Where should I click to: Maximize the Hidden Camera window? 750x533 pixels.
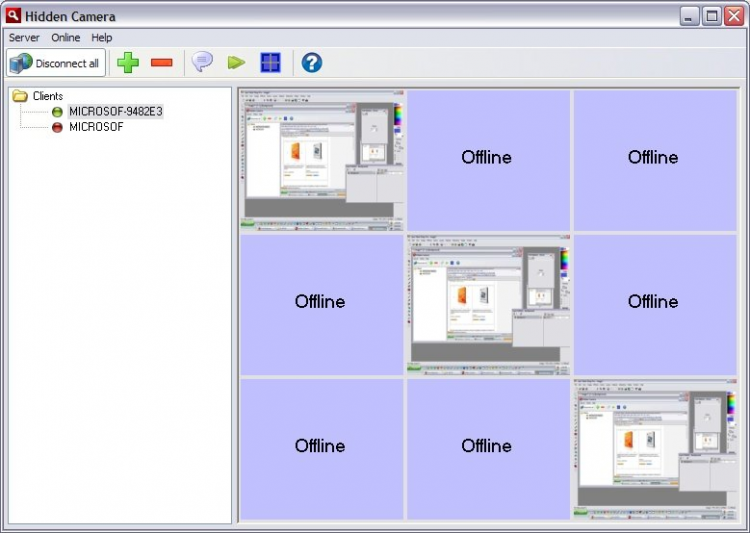click(712, 16)
